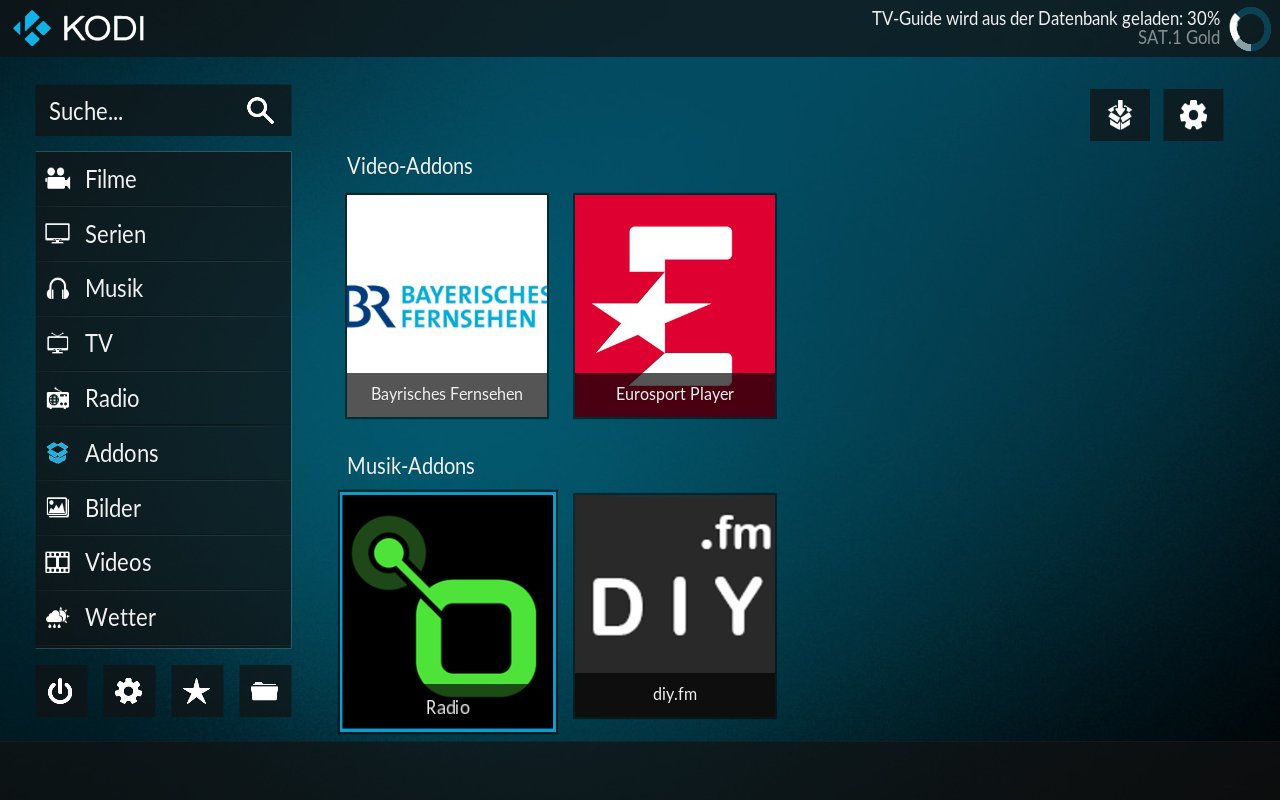Open the diy.fm music addon
Screen dimensions: 1280x800
coord(675,605)
